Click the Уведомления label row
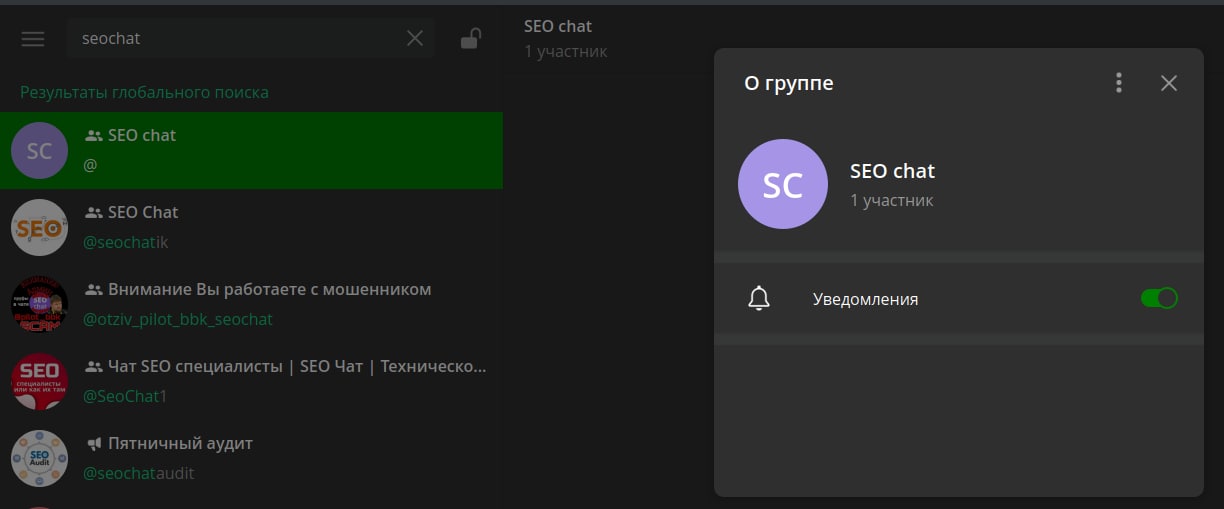The height and width of the screenshot is (509, 1224). [x=865, y=299]
